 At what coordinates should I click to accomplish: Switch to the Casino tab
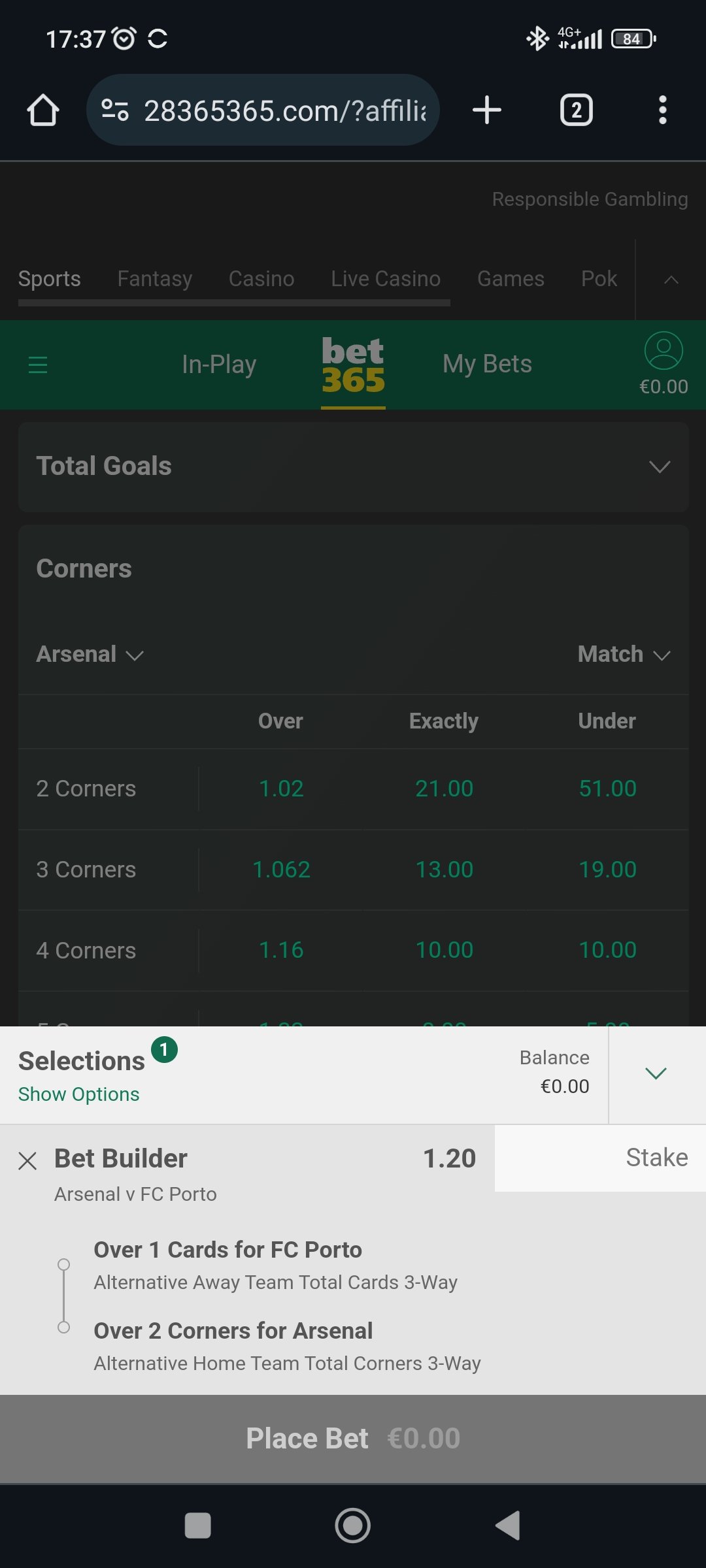point(261,279)
